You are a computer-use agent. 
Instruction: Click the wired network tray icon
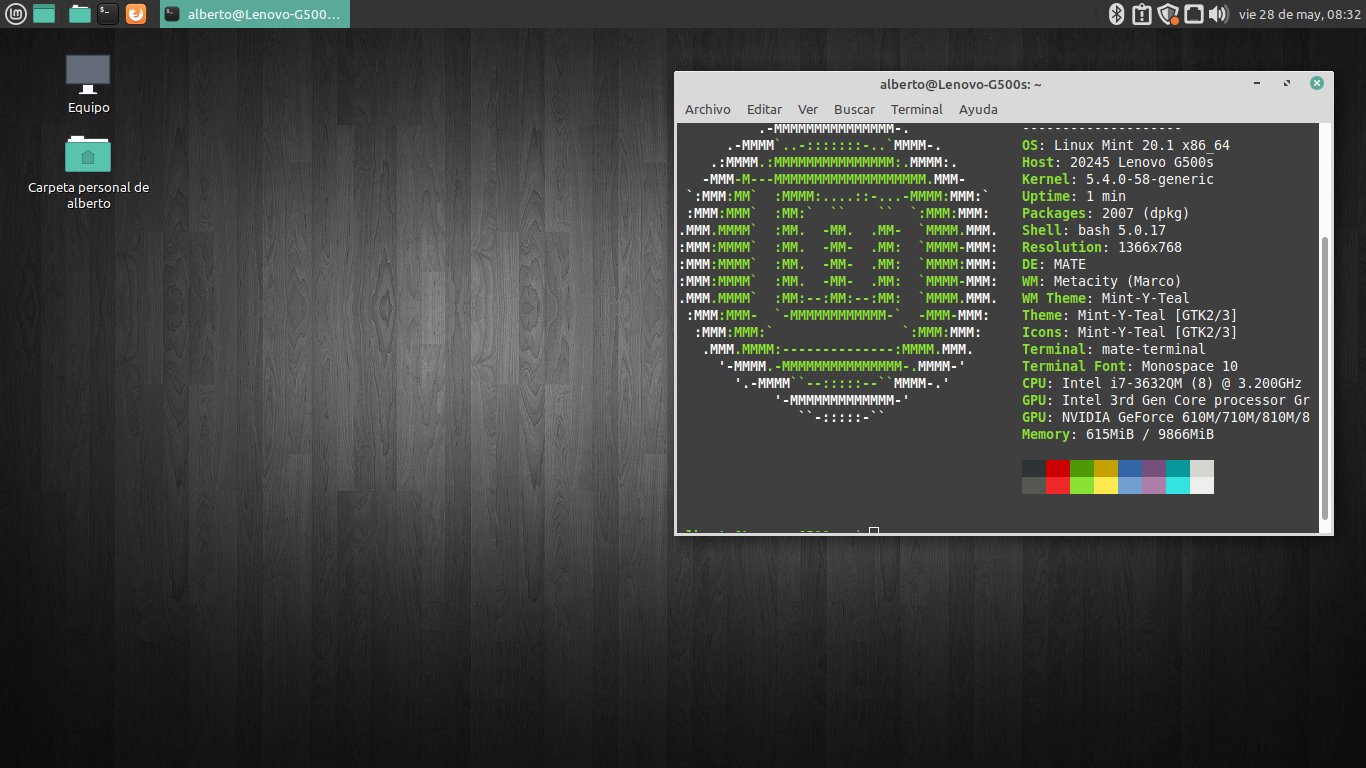tap(1193, 14)
